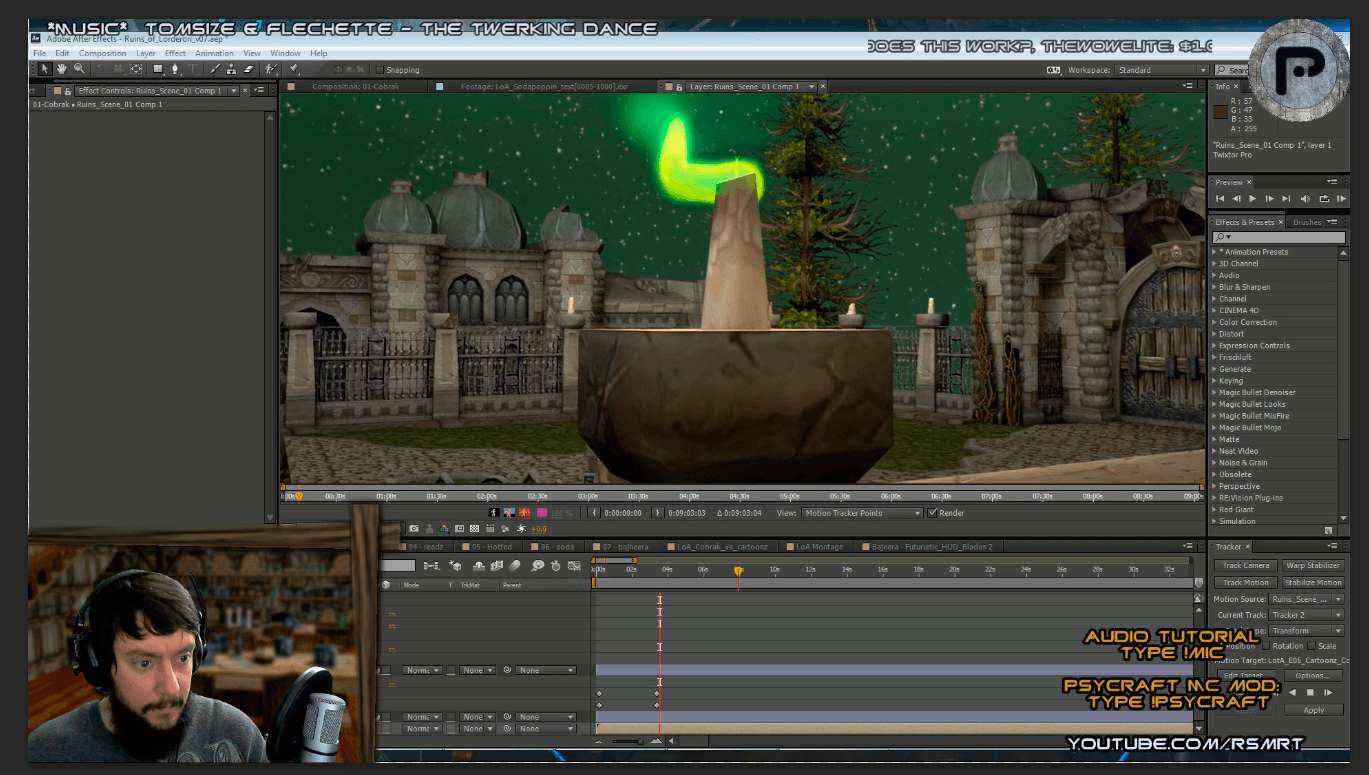
Task: Click the tracker Options... button
Action: point(1313,675)
